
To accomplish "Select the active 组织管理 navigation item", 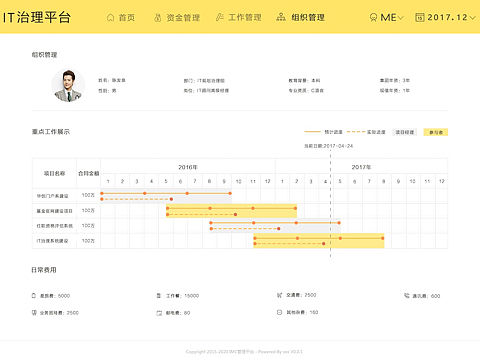I will (x=308, y=17).
